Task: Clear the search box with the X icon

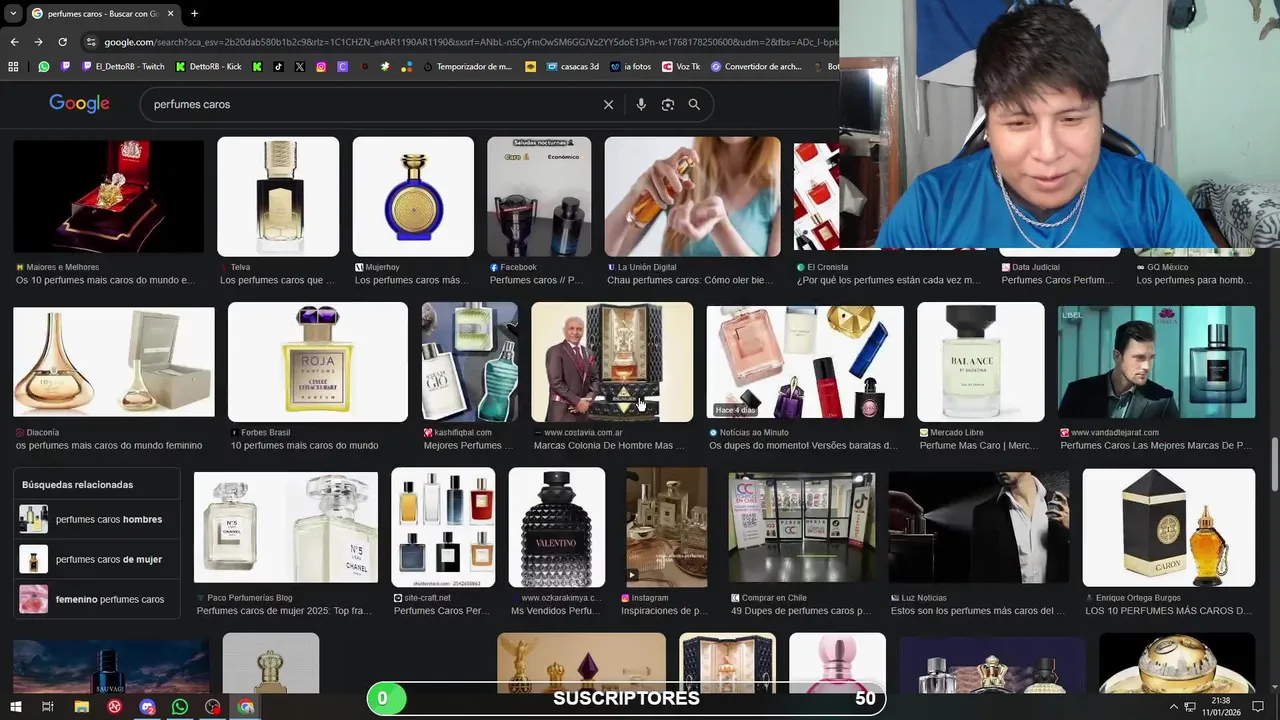Action: [608, 104]
